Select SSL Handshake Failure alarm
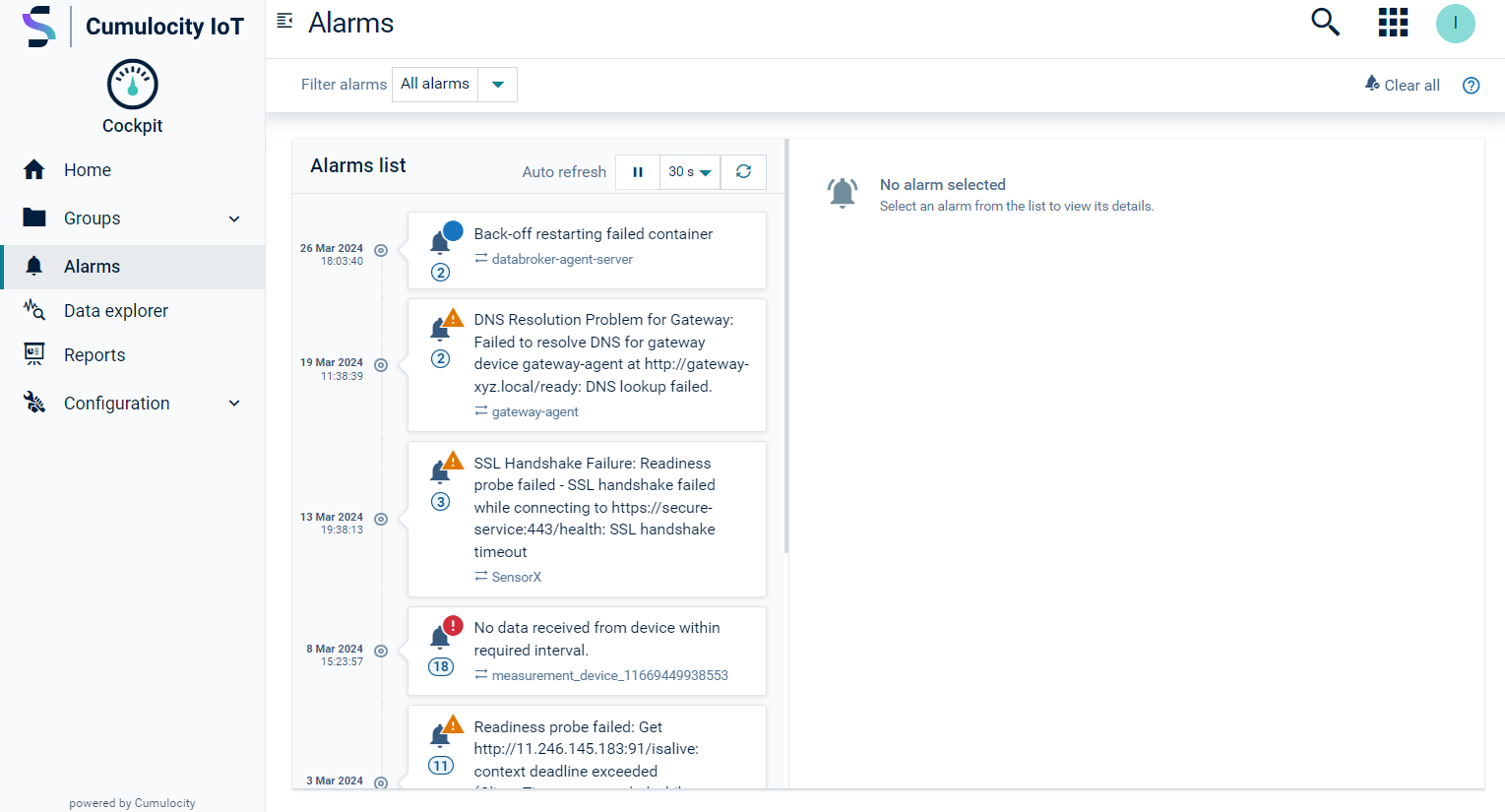1505x812 pixels. coord(587,519)
